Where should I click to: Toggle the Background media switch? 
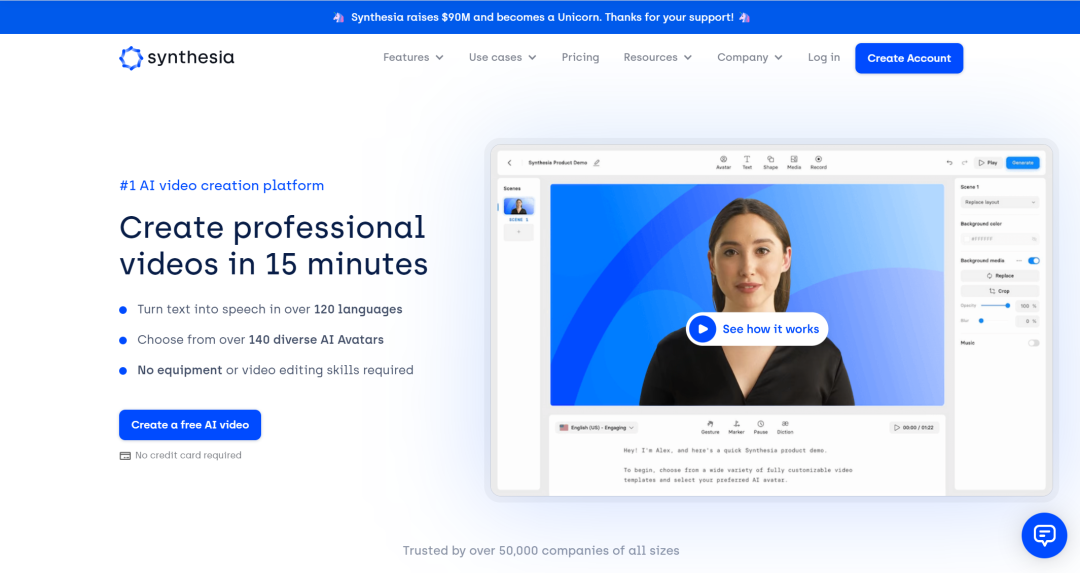[x=1033, y=261]
